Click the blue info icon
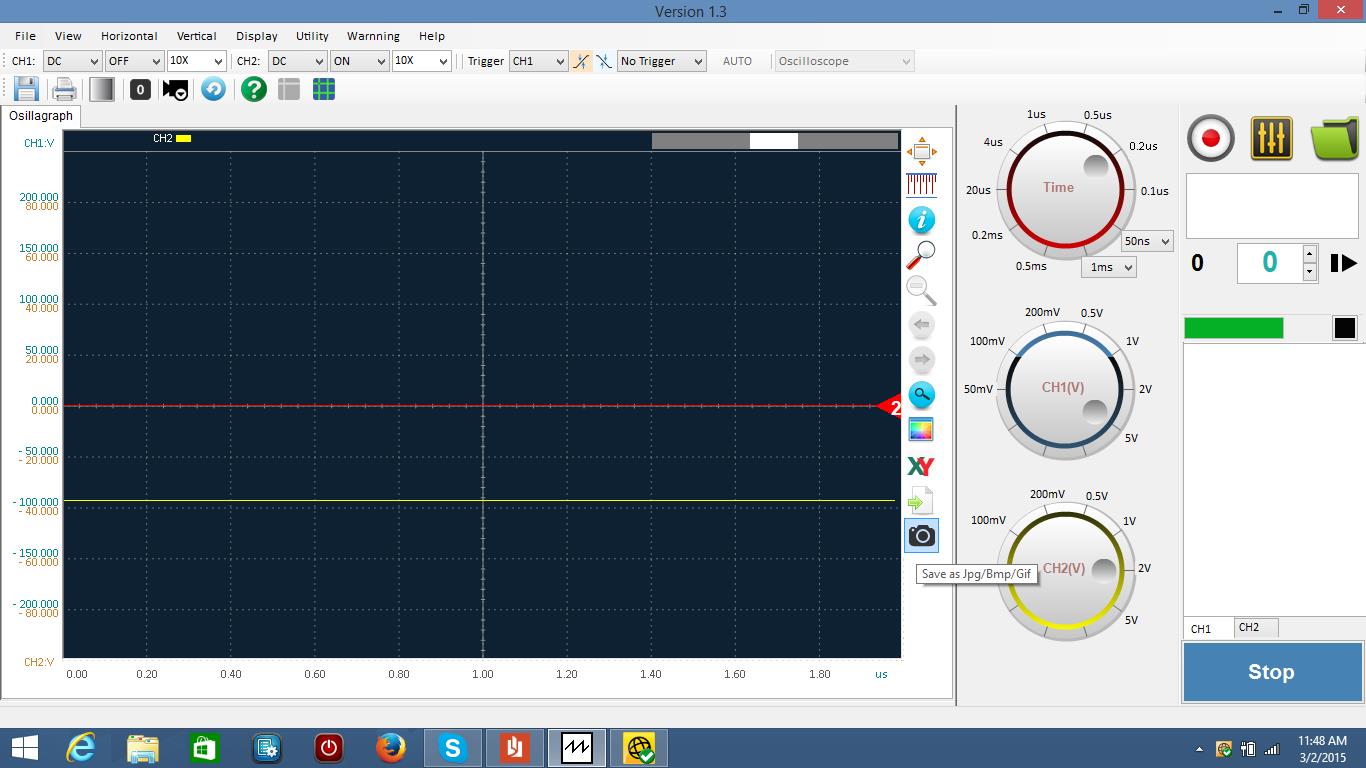The height and width of the screenshot is (768, 1366). click(921, 220)
